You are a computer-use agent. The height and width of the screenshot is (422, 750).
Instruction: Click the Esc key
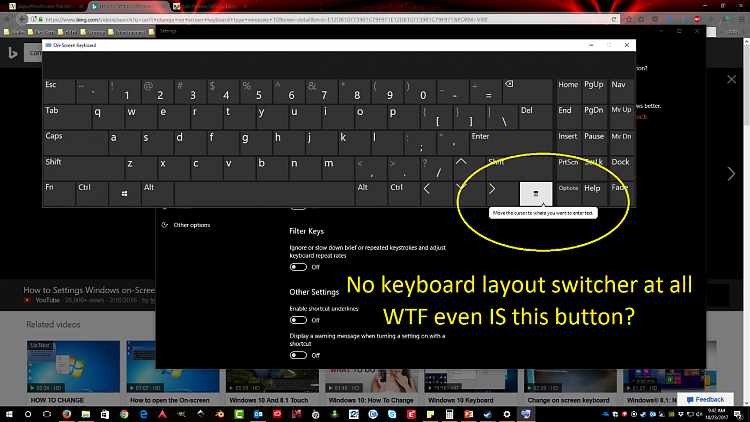tap(59, 91)
